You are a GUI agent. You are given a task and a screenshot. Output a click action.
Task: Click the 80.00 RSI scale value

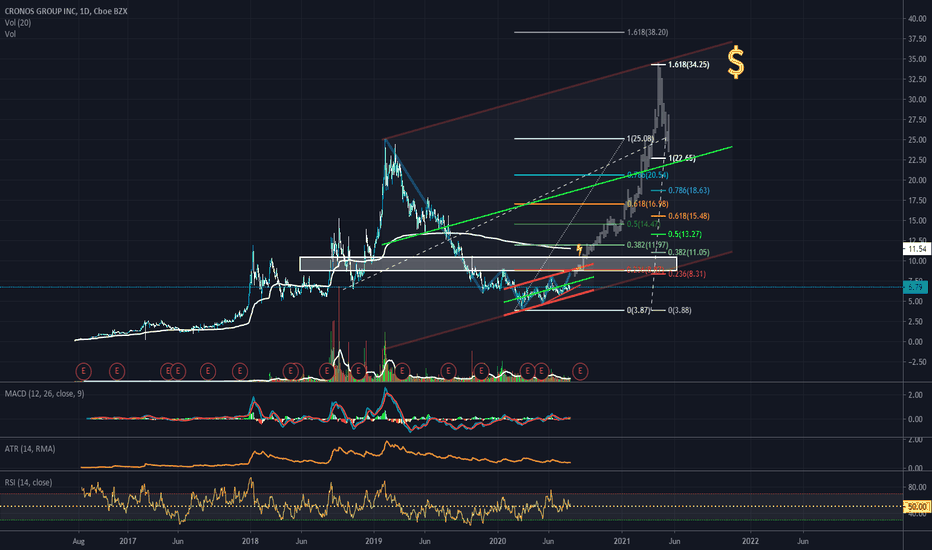(916, 487)
